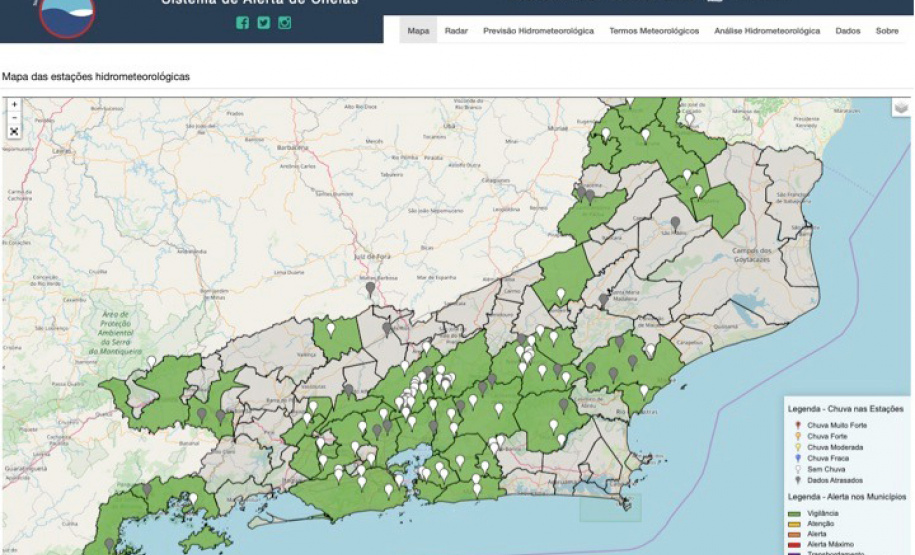Screen dimensions: 915x555
Task: Open Análise Hidrometeorológica section
Action: 767,31
